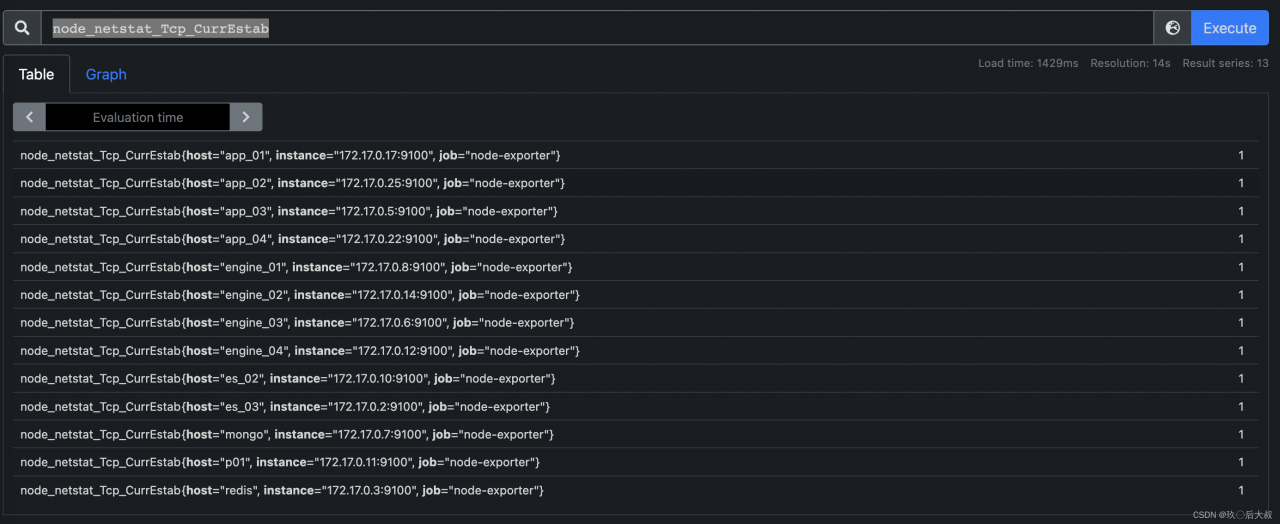Step evaluation time forward with right chevron
The width and height of the screenshot is (1280, 524).
[246, 117]
